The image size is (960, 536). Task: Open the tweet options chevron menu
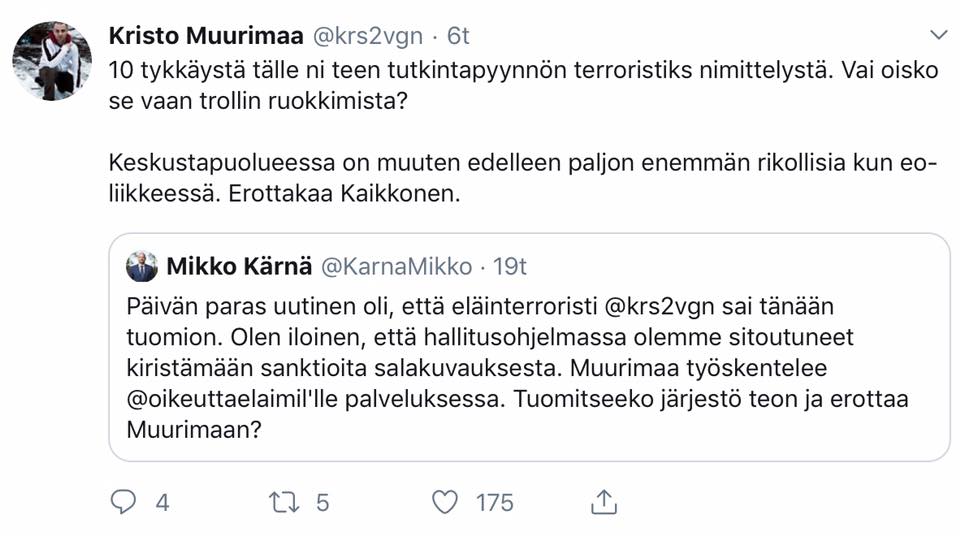[939, 35]
